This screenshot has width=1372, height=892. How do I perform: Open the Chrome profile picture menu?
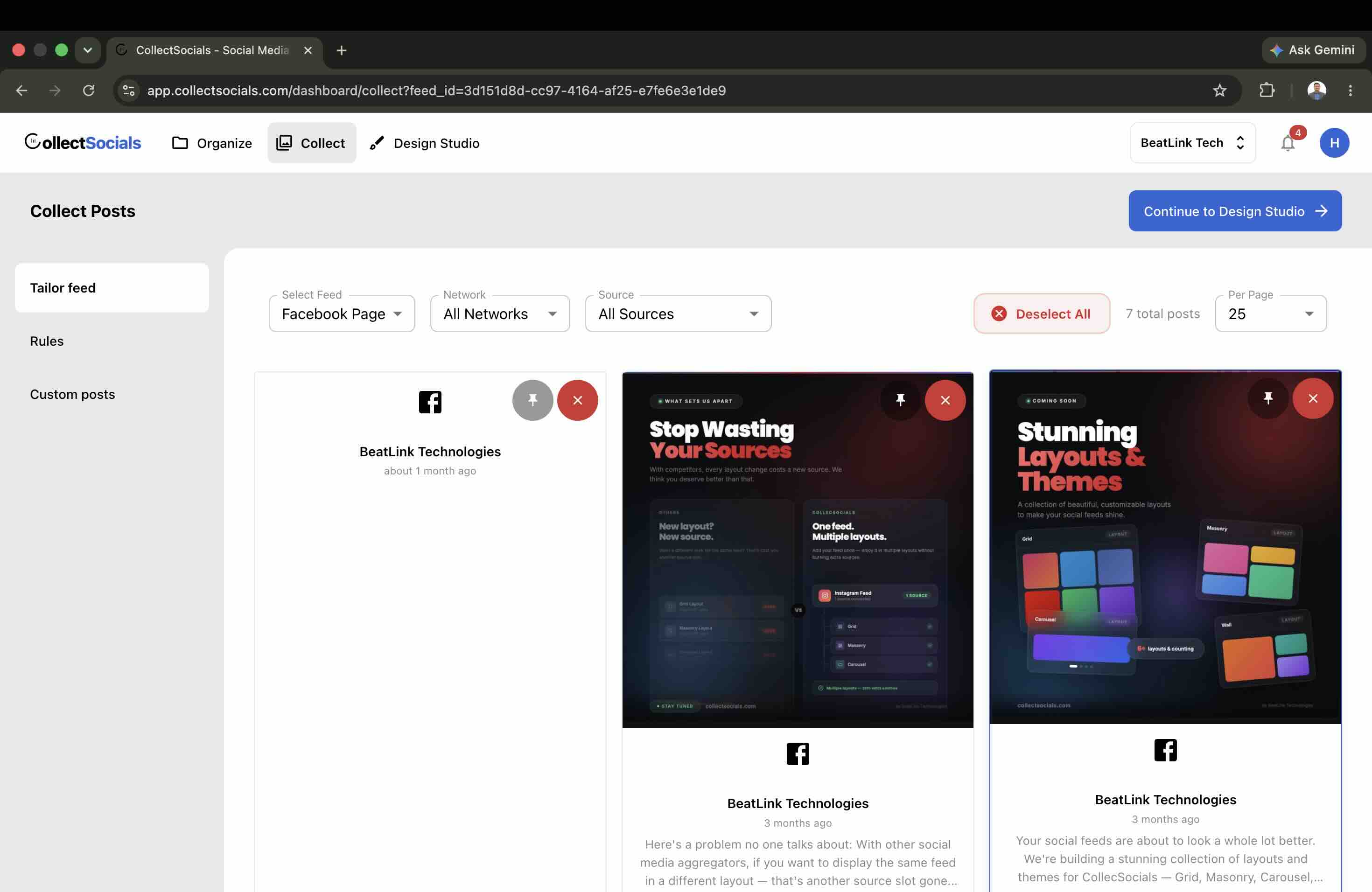(x=1316, y=91)
